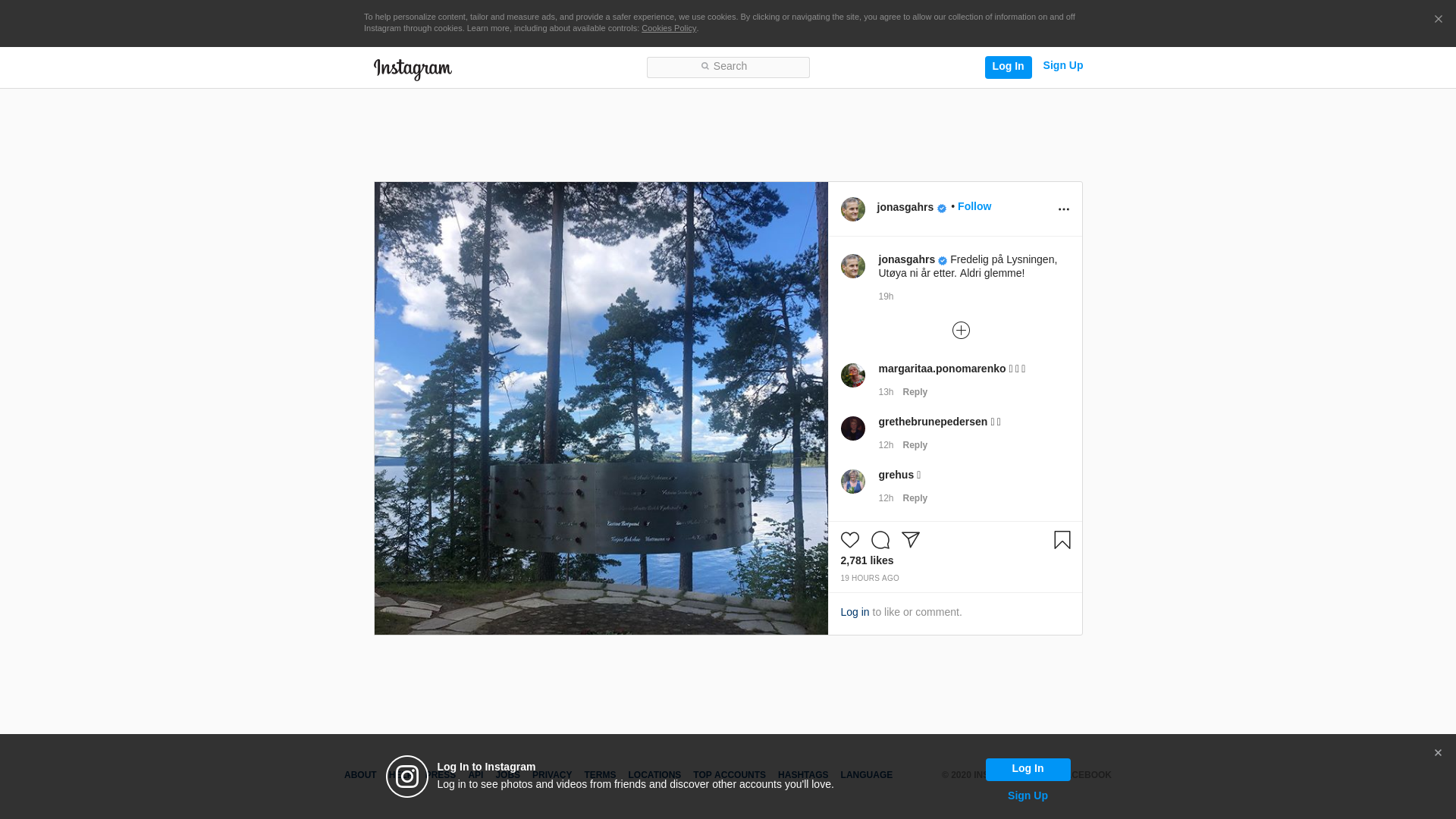Image resolution: width=1456 pixels, height=819 pixels.
Task: Dismiss the cookie notice banner
Action: point(1438,19)
